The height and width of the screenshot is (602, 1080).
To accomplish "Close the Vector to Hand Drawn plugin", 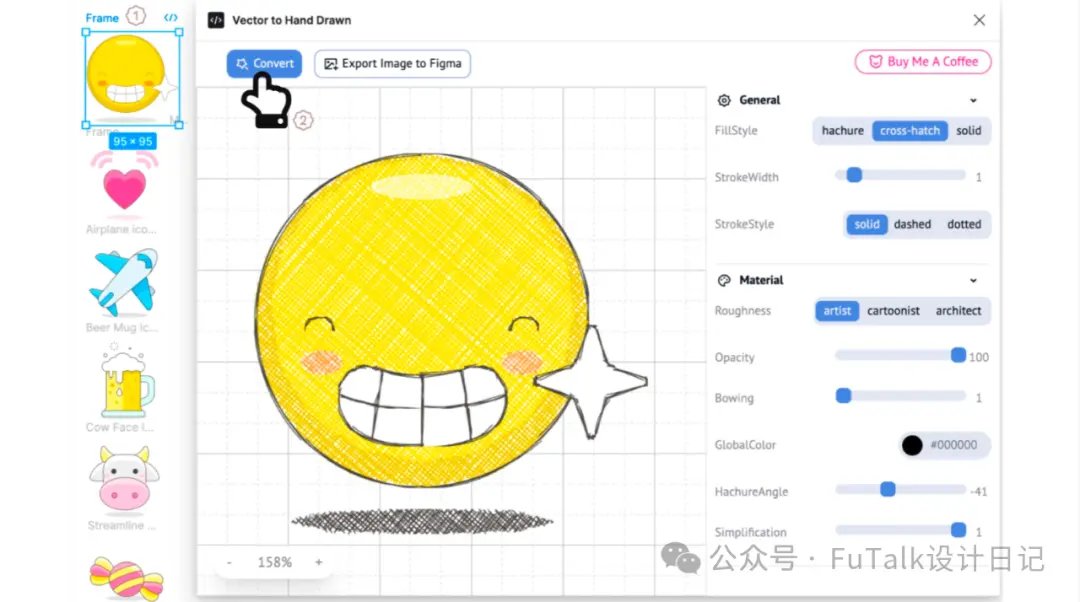I will pos(979,20).
